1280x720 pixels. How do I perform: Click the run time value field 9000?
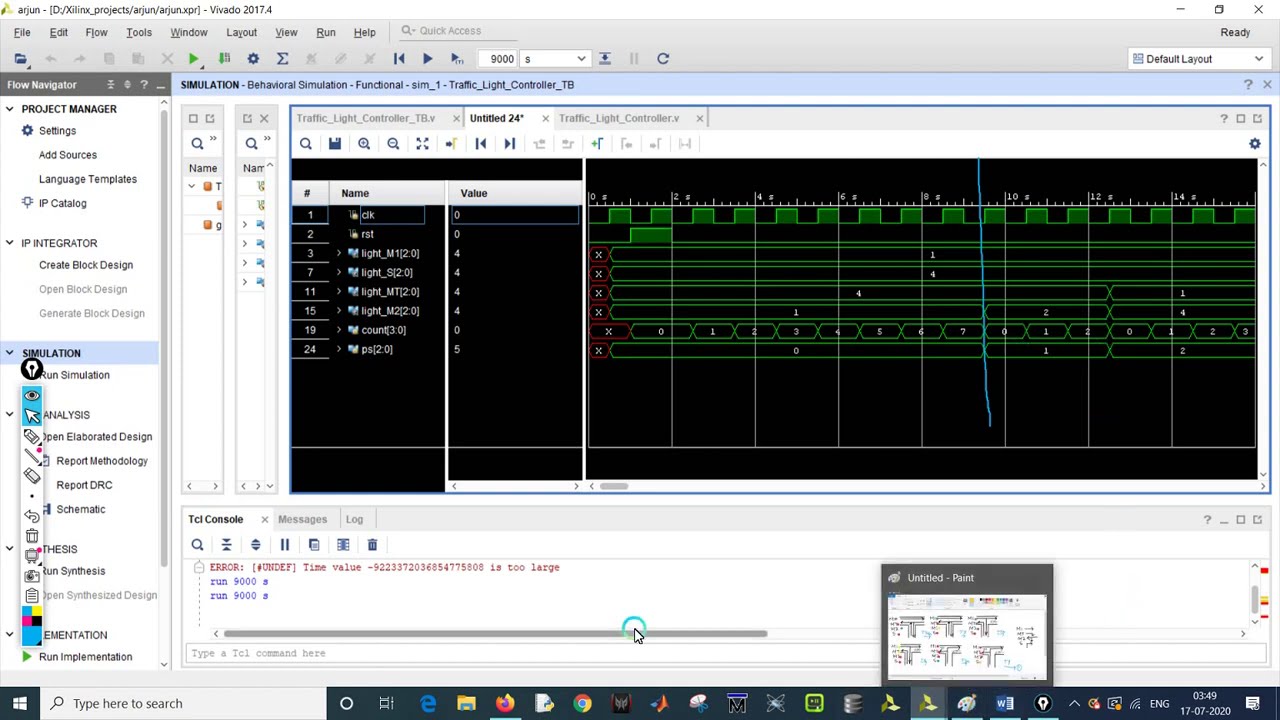[x=498, y=59]
